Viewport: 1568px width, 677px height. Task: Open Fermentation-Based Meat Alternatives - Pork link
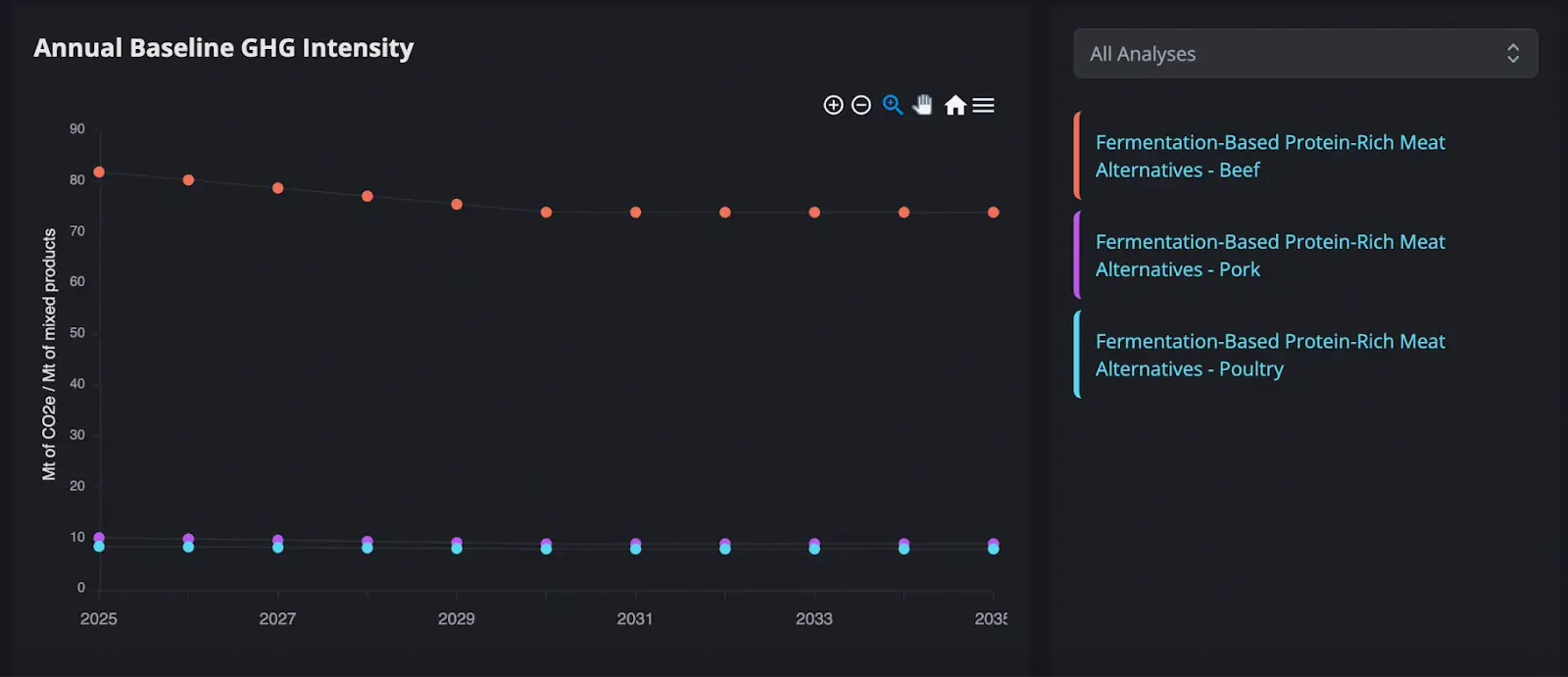point(1269,255)
